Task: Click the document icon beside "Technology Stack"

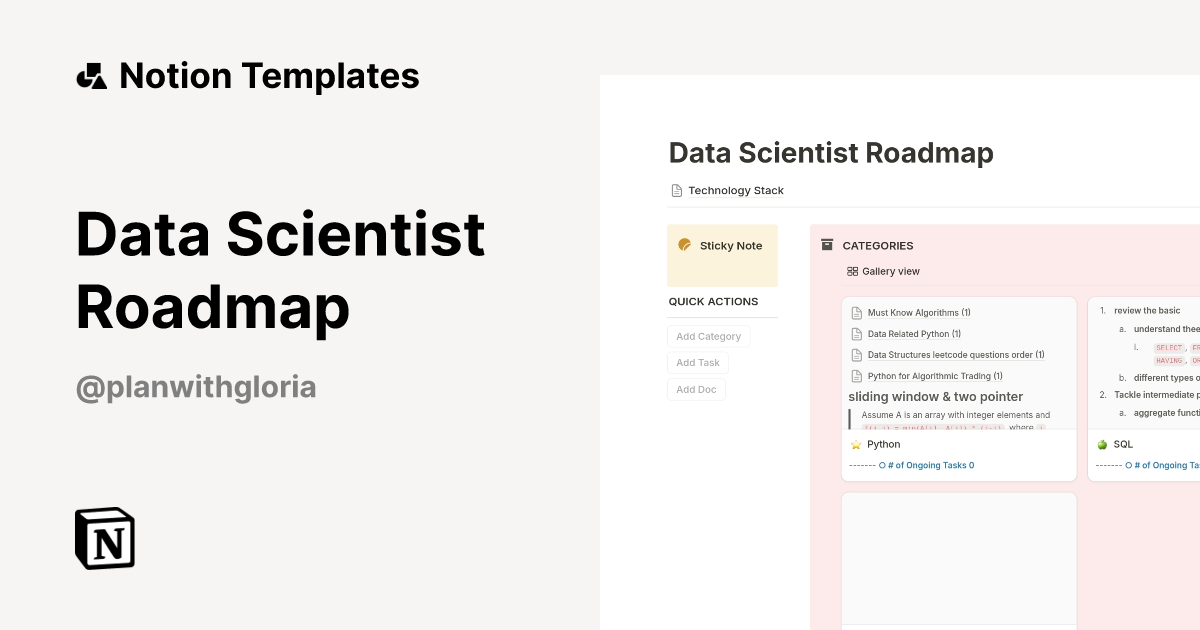Action: (x=677, y=189)
